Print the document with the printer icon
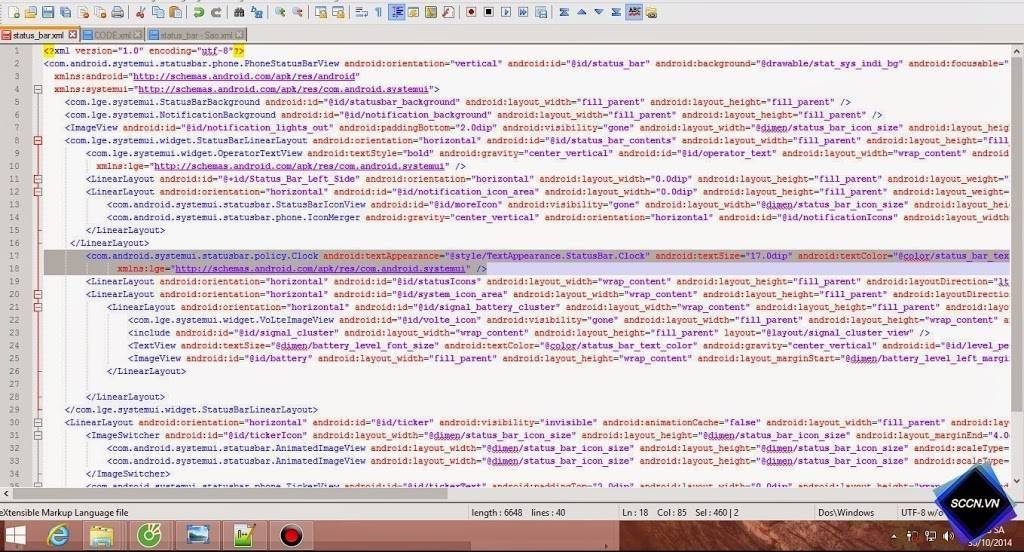Viewport: 1024px width, 552px height. tap(118, 12)
